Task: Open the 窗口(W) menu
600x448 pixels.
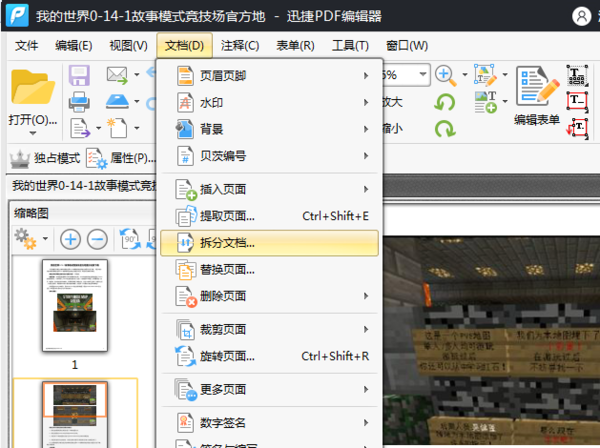Action: (x=407, y=46)
